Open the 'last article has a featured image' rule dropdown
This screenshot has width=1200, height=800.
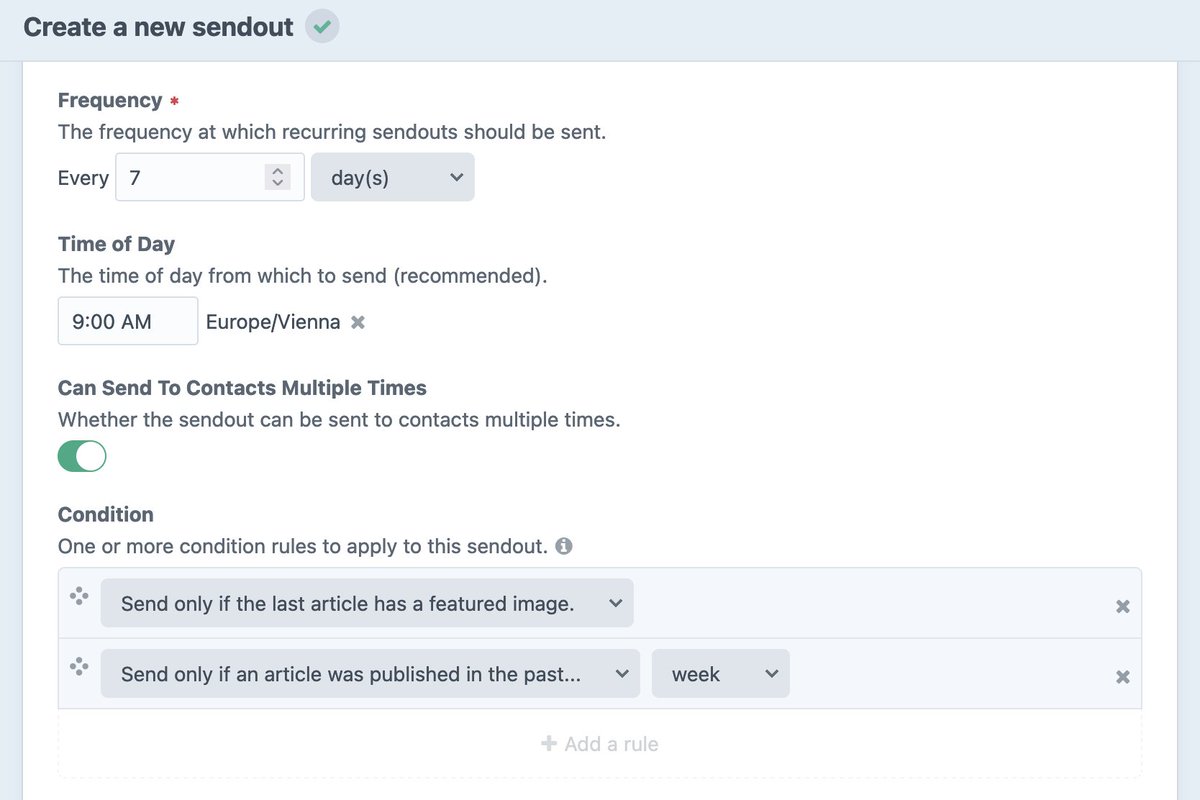click(367, 603)
